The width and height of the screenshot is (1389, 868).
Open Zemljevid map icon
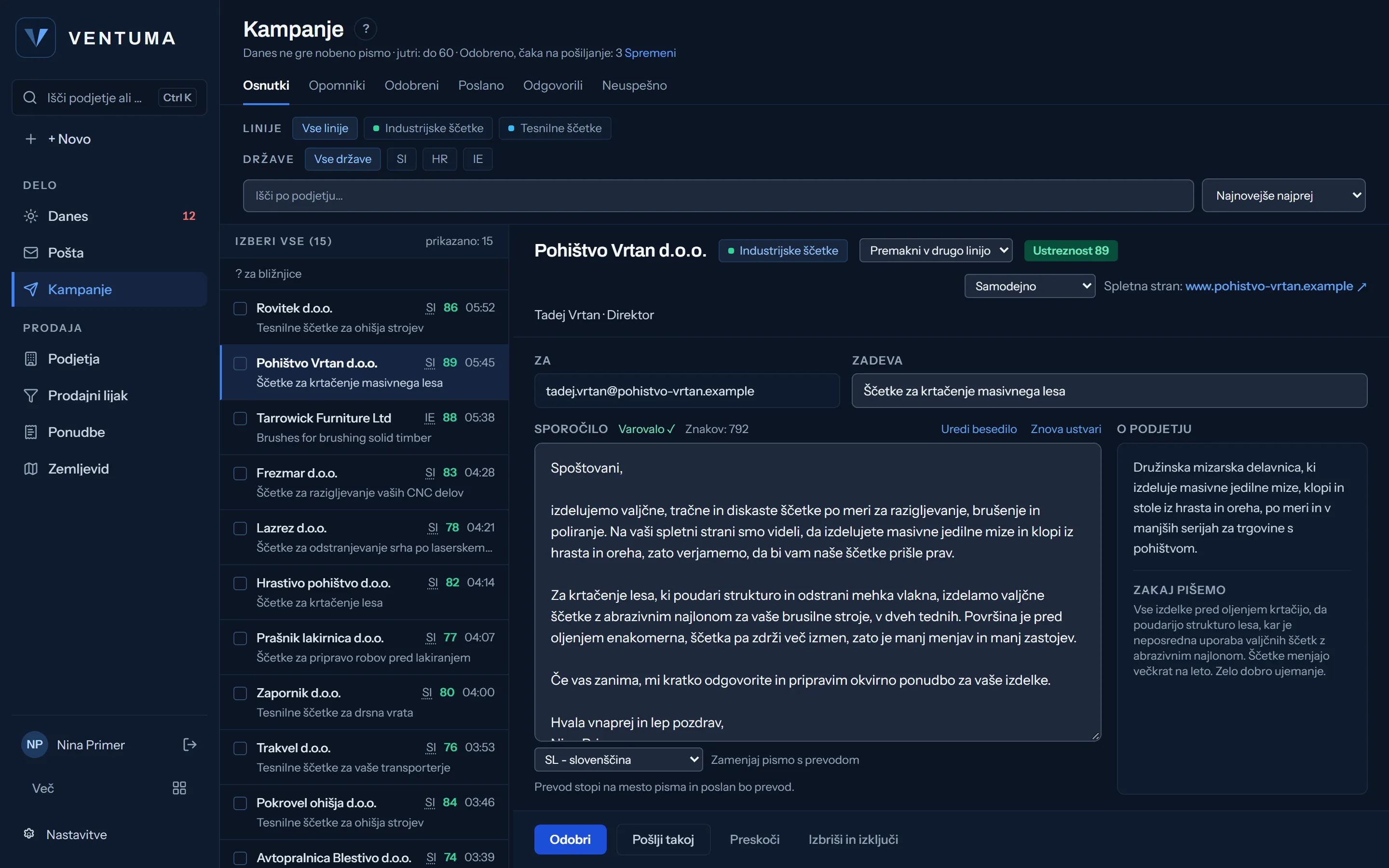pyautogui.click(x=31, y=469)
